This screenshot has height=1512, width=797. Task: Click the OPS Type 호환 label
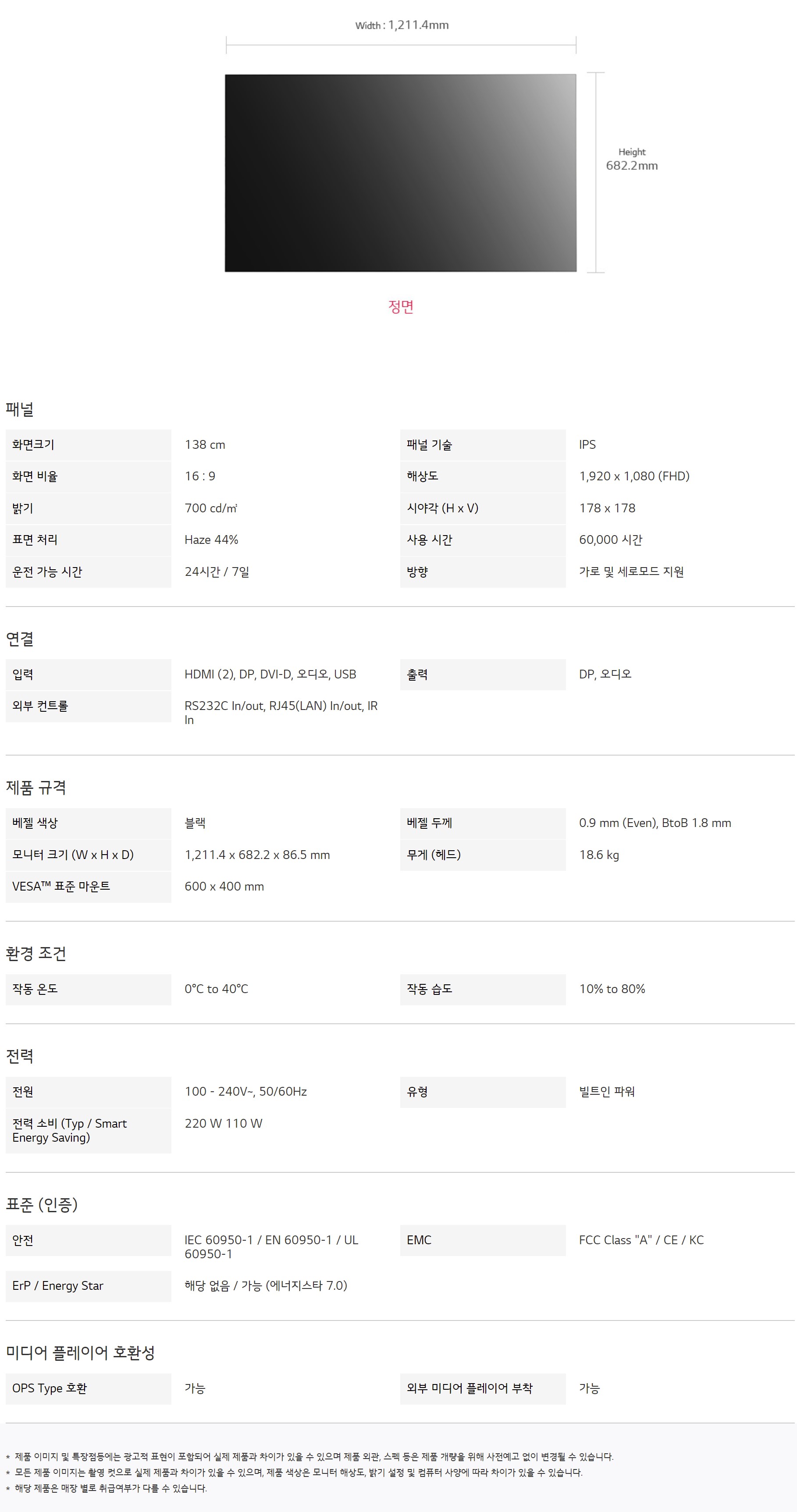50,1388
